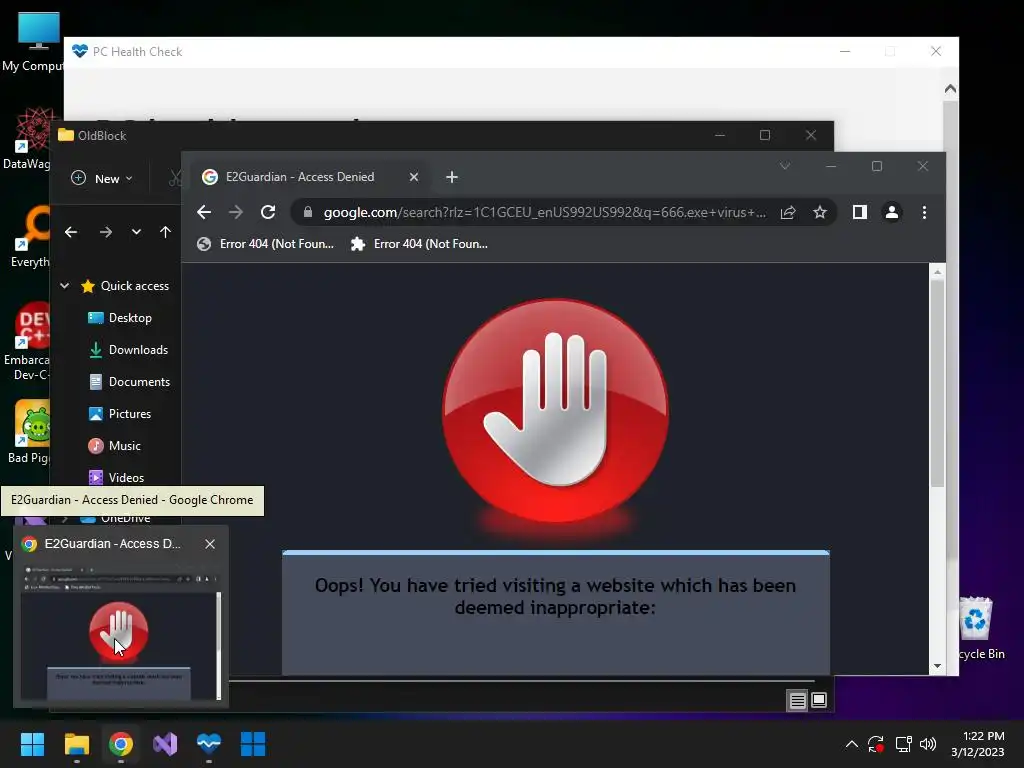Close the E2Guardian Access Denied tab
1024x768 pixels.
click(413, 177)
